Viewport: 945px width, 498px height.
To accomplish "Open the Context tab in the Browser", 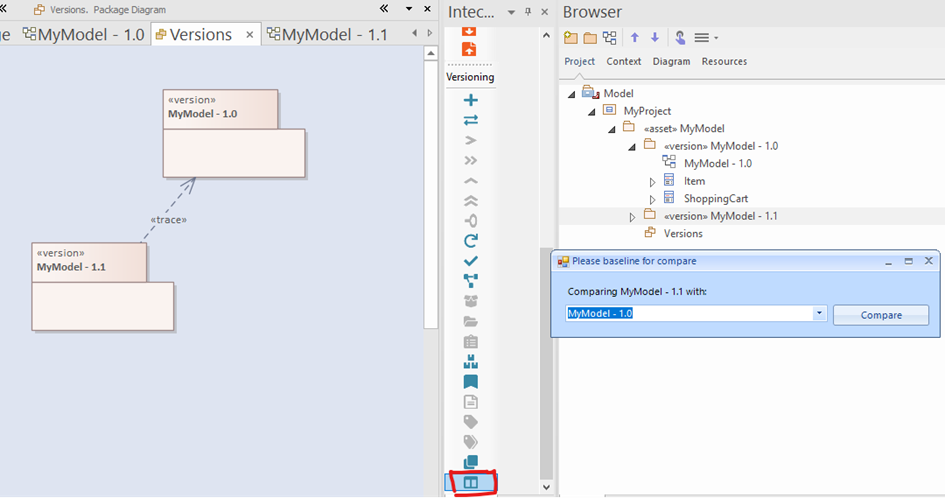I will pyautogui.click(x=624, y=61).
